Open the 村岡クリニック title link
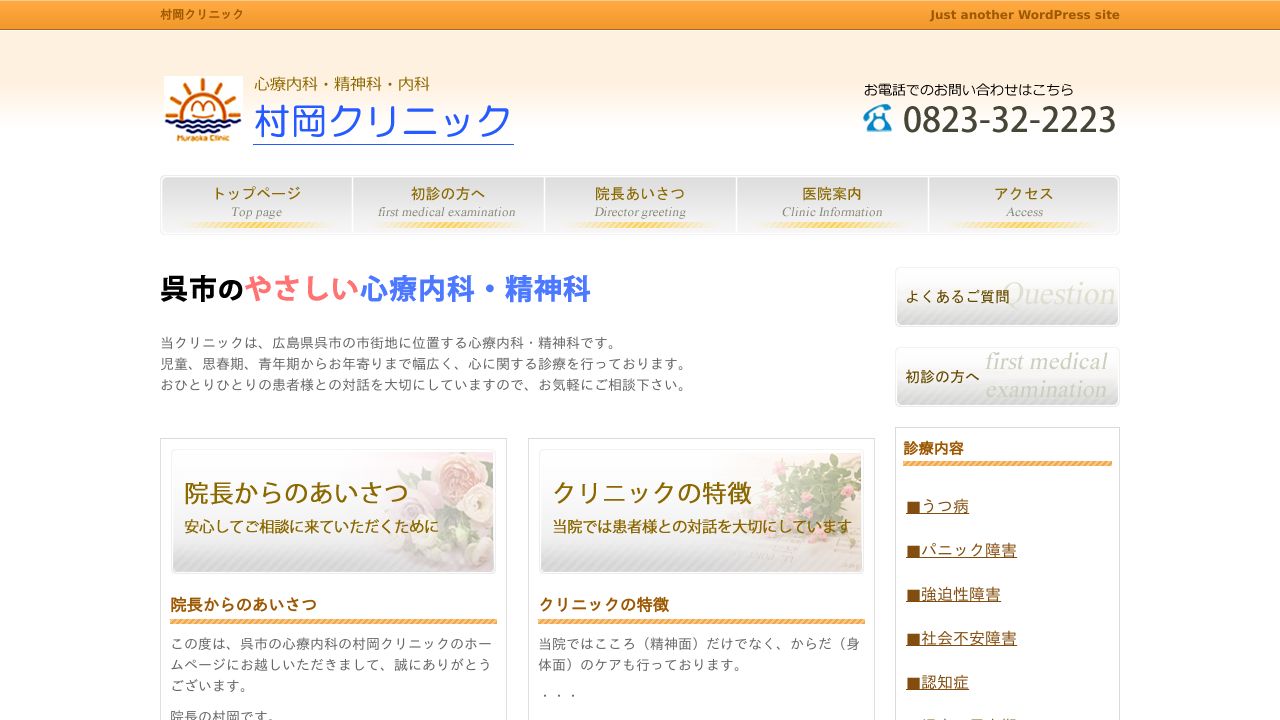This screenshot has height=720, width=1280. click(x=383, y=122)
